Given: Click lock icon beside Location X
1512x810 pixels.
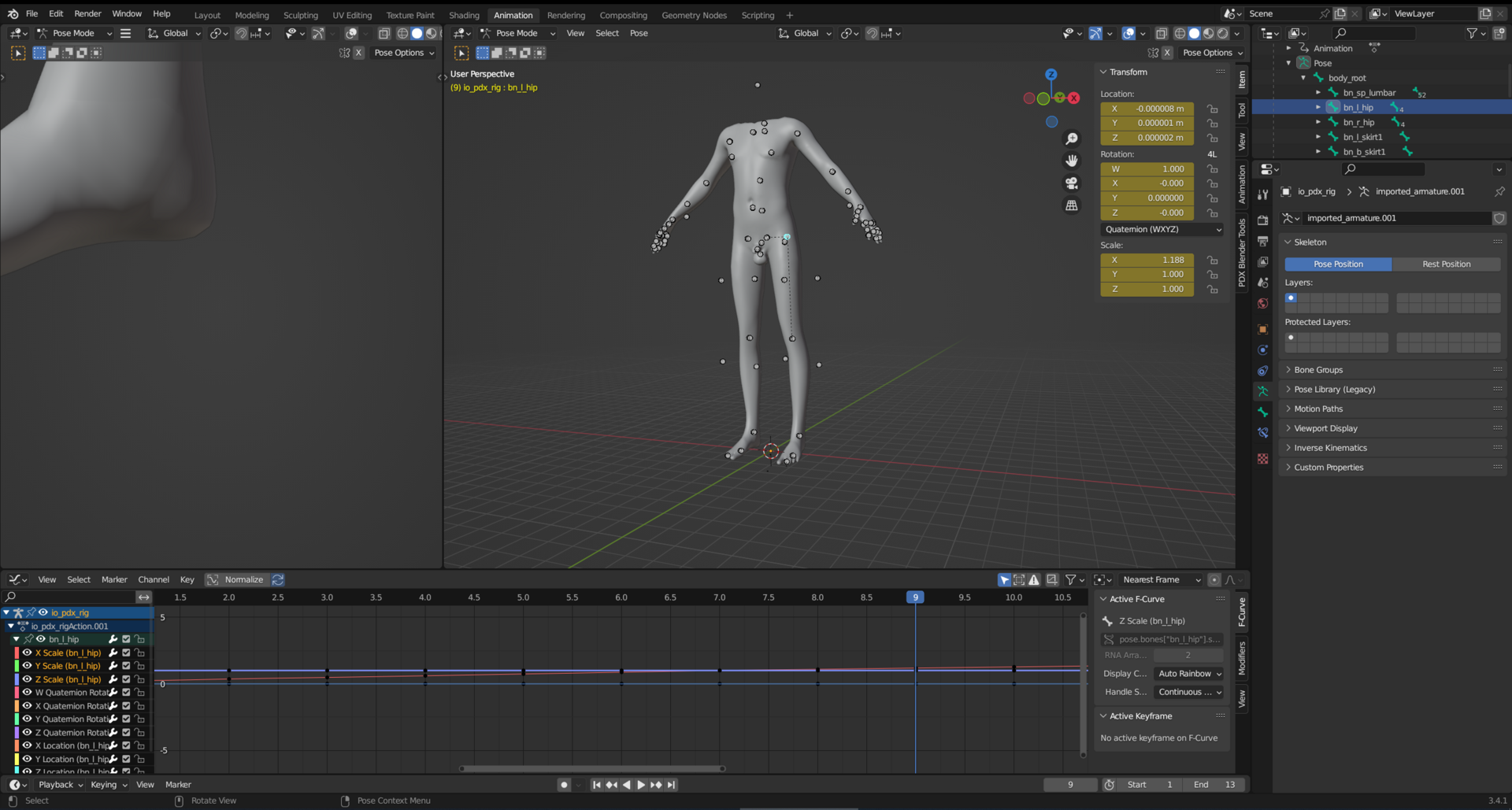Looking at the screenshot, I should pyautogui.click(x=1213, y=109).
